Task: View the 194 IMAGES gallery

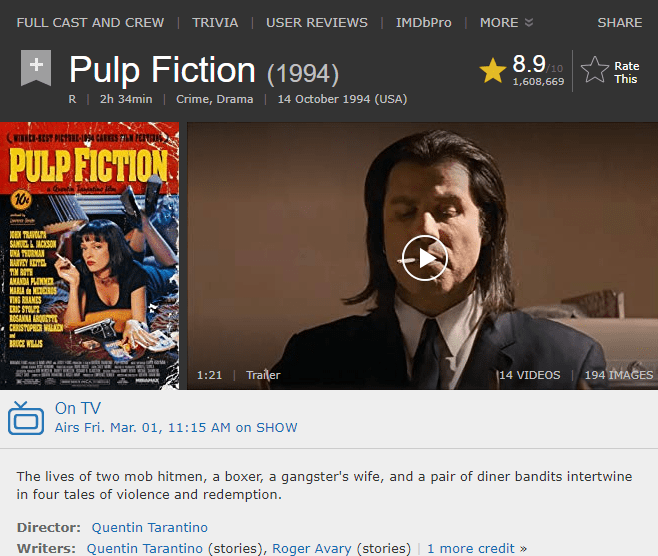Action: [x=618, y=375]
